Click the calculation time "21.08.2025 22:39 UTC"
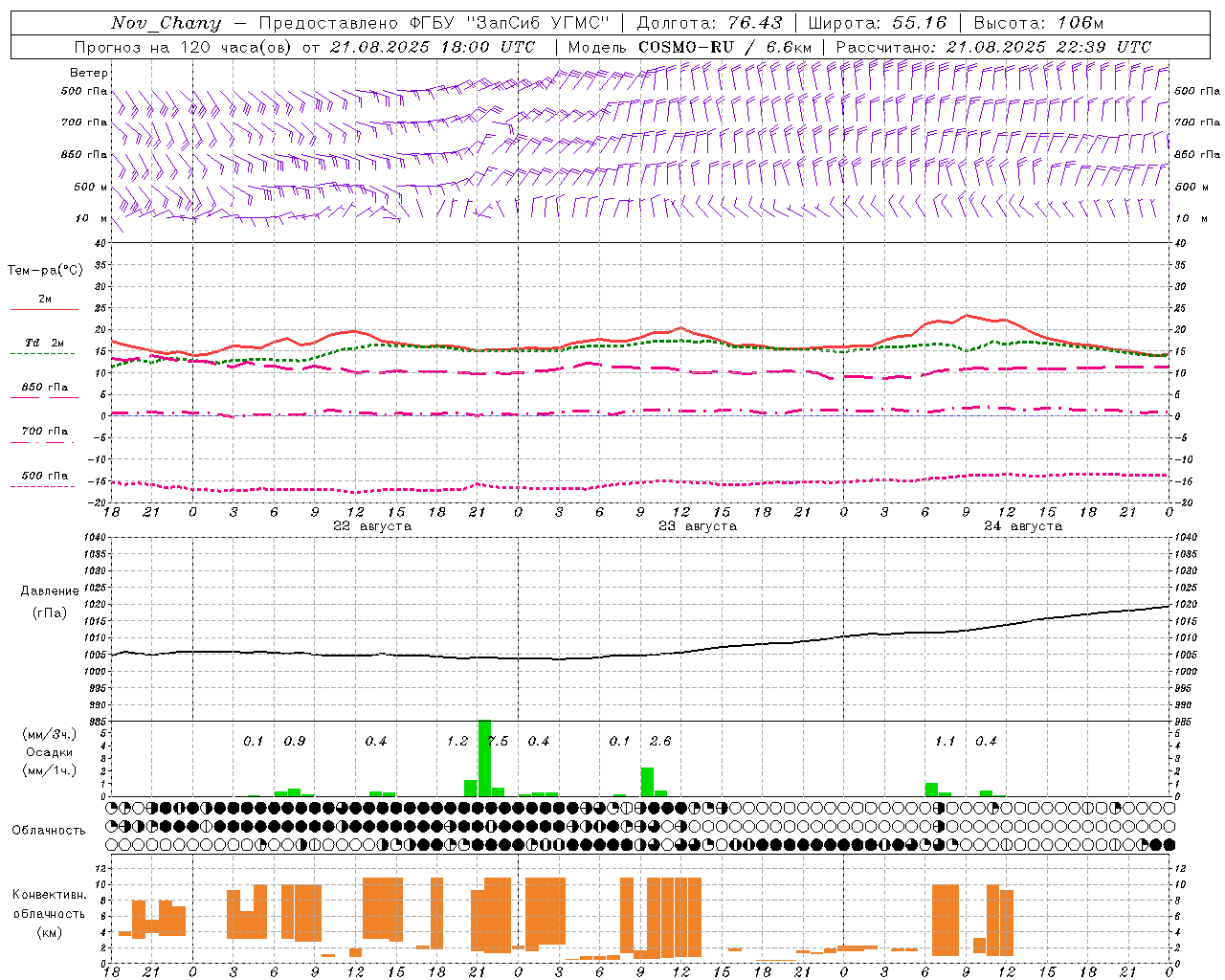 click(1048, 47)
